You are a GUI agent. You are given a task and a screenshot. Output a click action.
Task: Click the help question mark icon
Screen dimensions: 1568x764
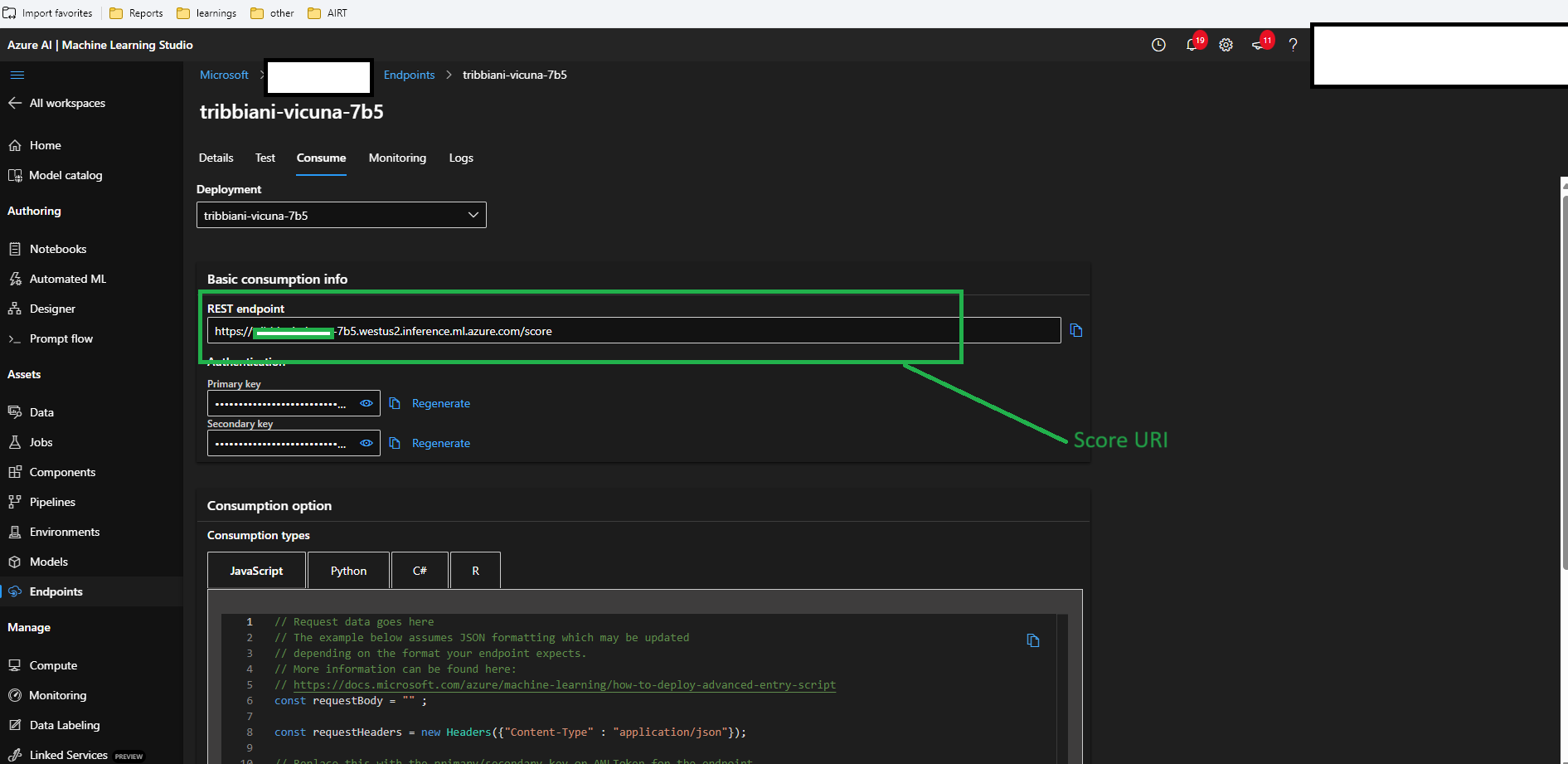1293,46
